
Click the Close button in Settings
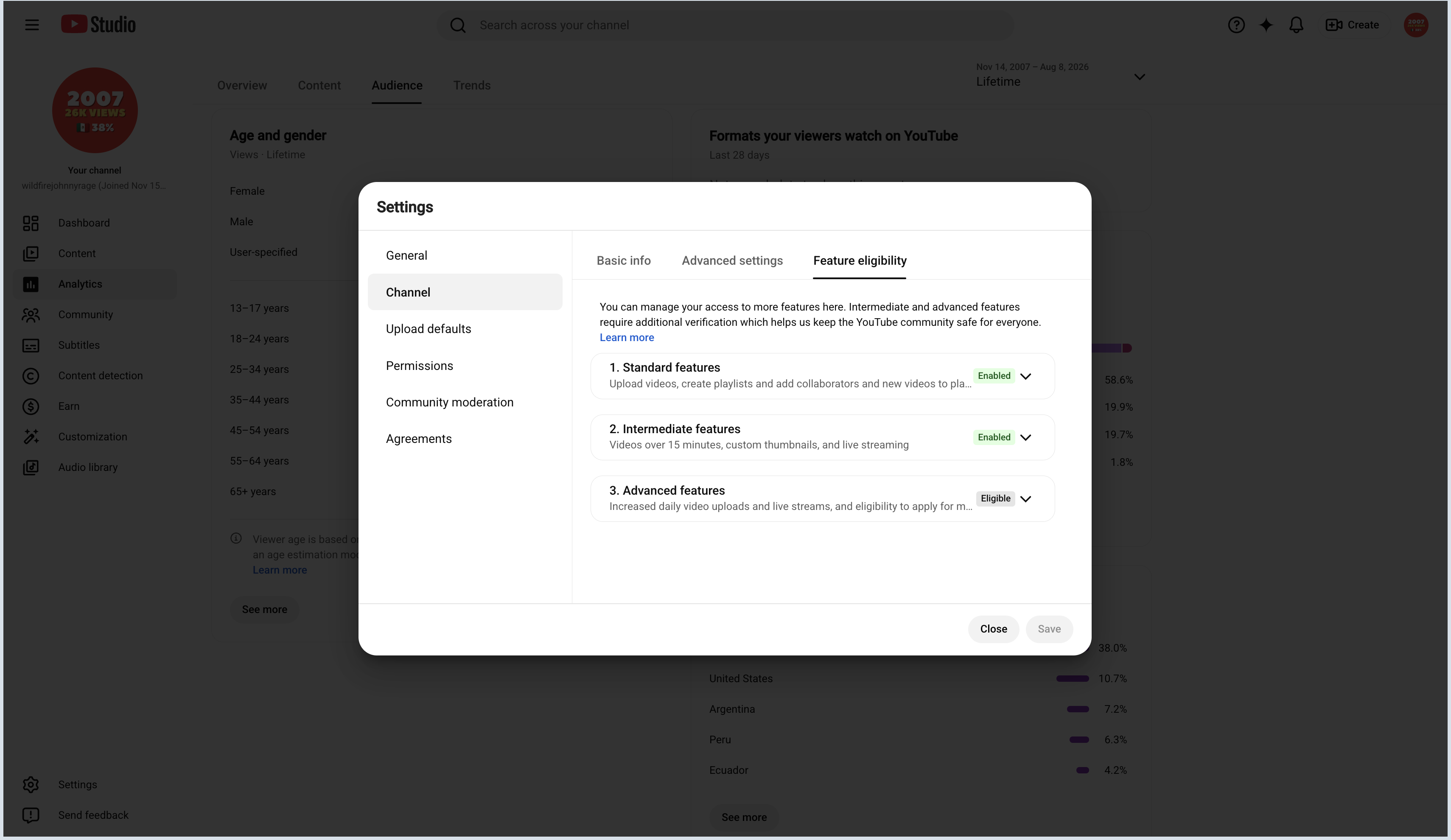993,629
